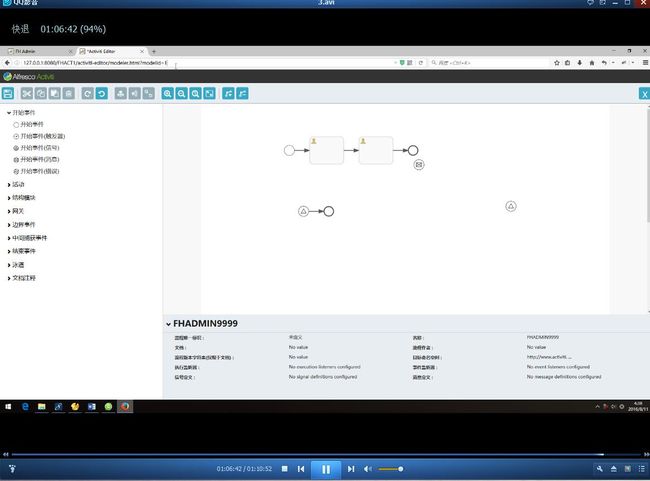Image resolution: width=650 pixels, height=481 pixels.
Task: Collapse the FHADMIN9999 properties panel
Action: [x=168, y=324]
